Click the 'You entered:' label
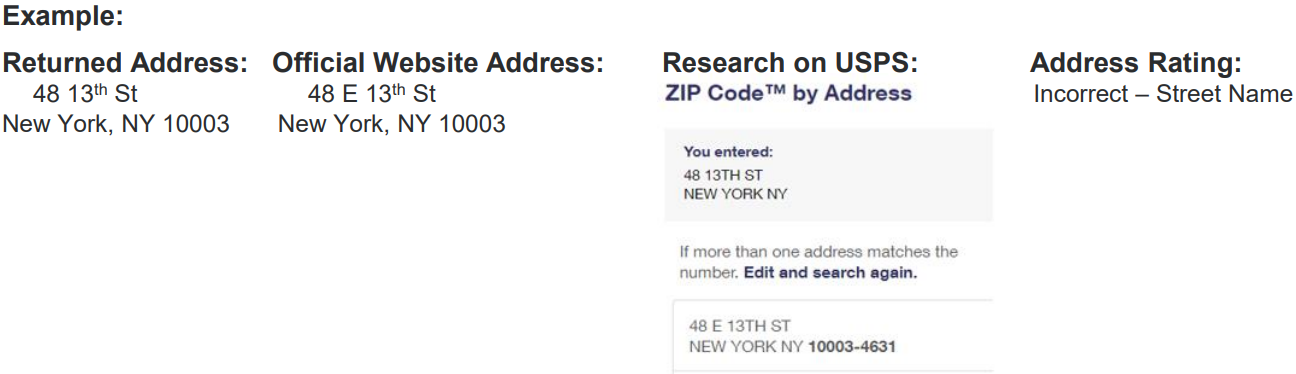 (x=729, y=152)
